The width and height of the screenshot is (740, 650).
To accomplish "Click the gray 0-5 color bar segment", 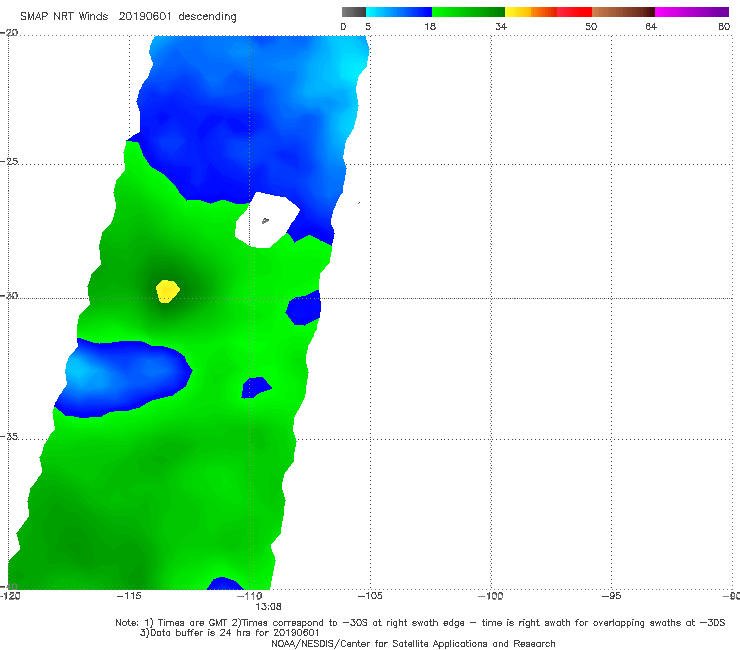I will (354, 12).
